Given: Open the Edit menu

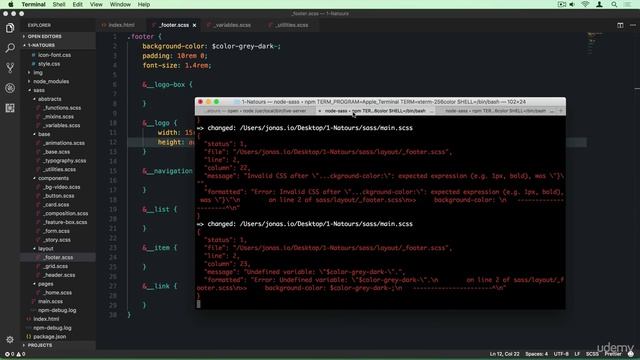Looking at the screenshot, I should point(78,4).
